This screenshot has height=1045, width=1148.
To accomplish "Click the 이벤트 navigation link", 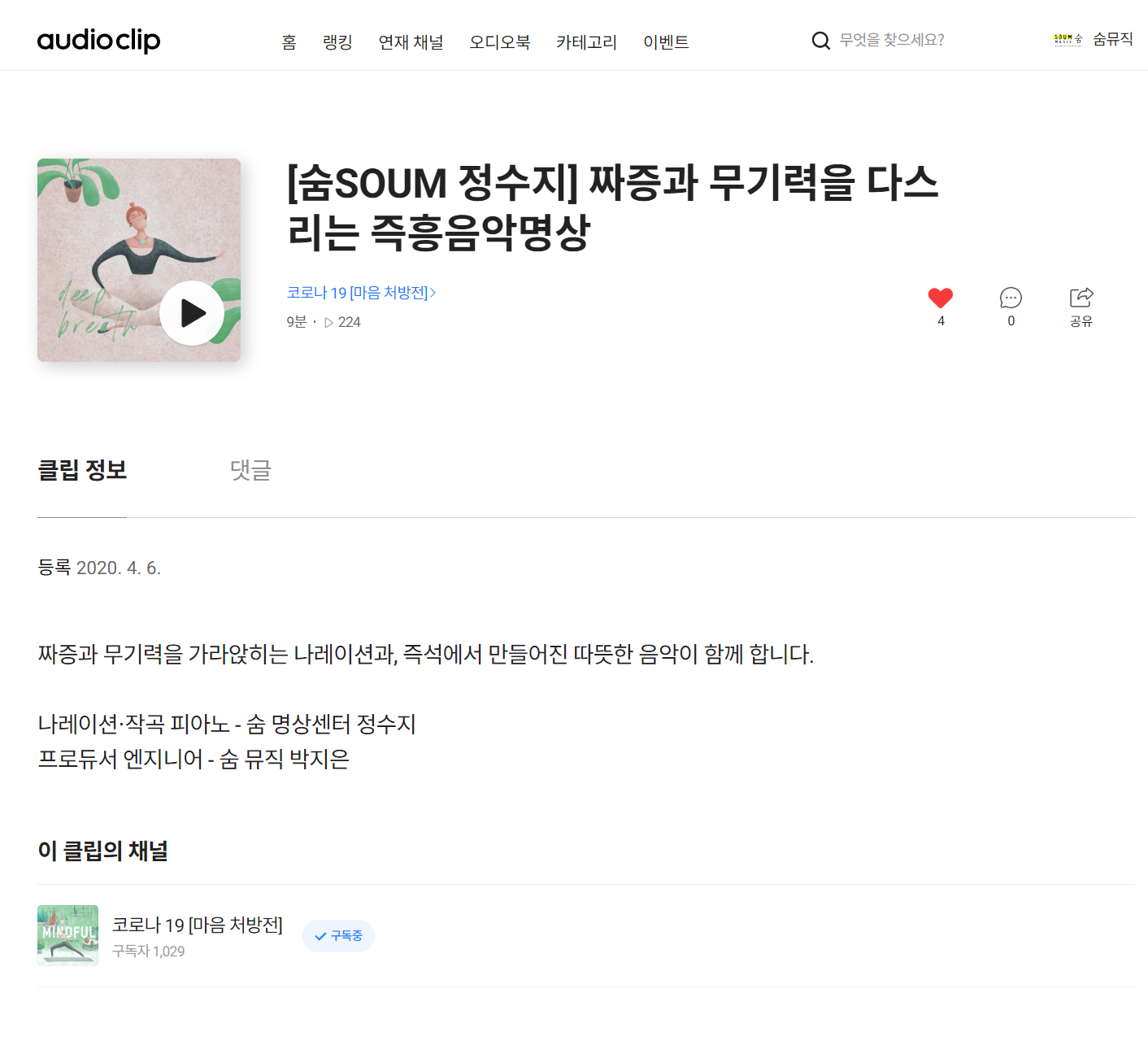I will click(666, 42).
